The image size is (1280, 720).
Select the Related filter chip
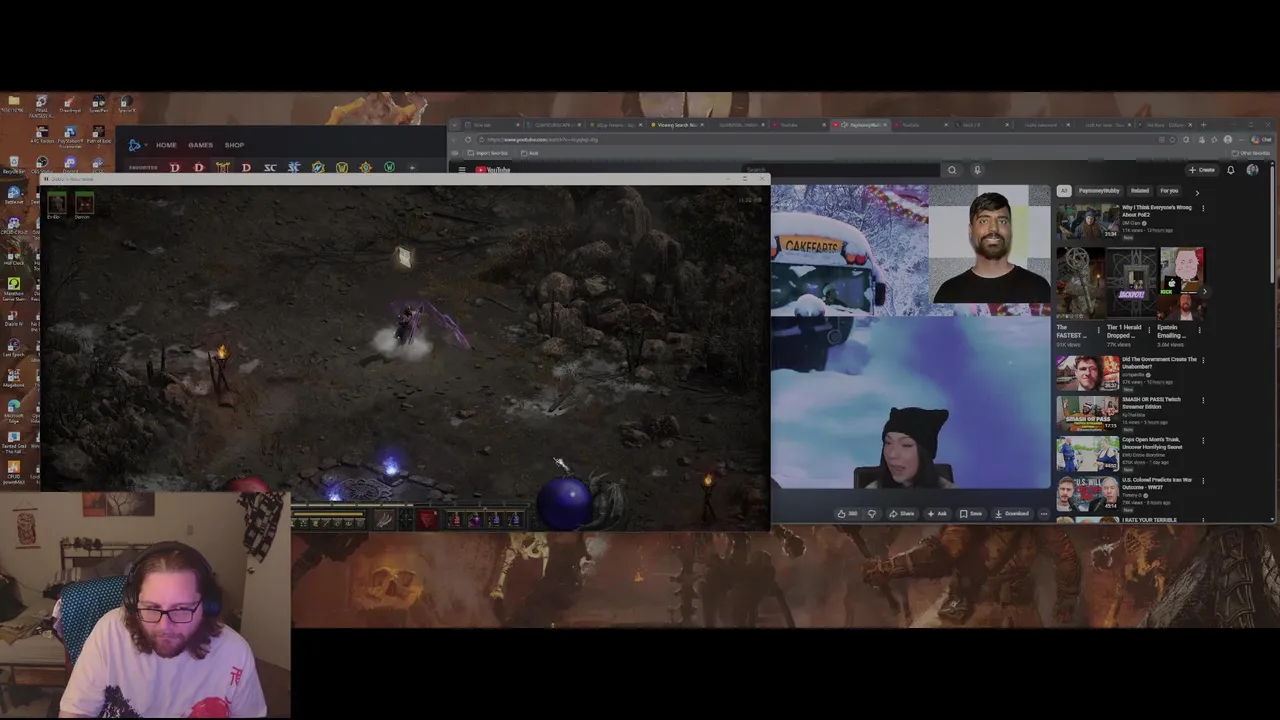click(1140, 191)
